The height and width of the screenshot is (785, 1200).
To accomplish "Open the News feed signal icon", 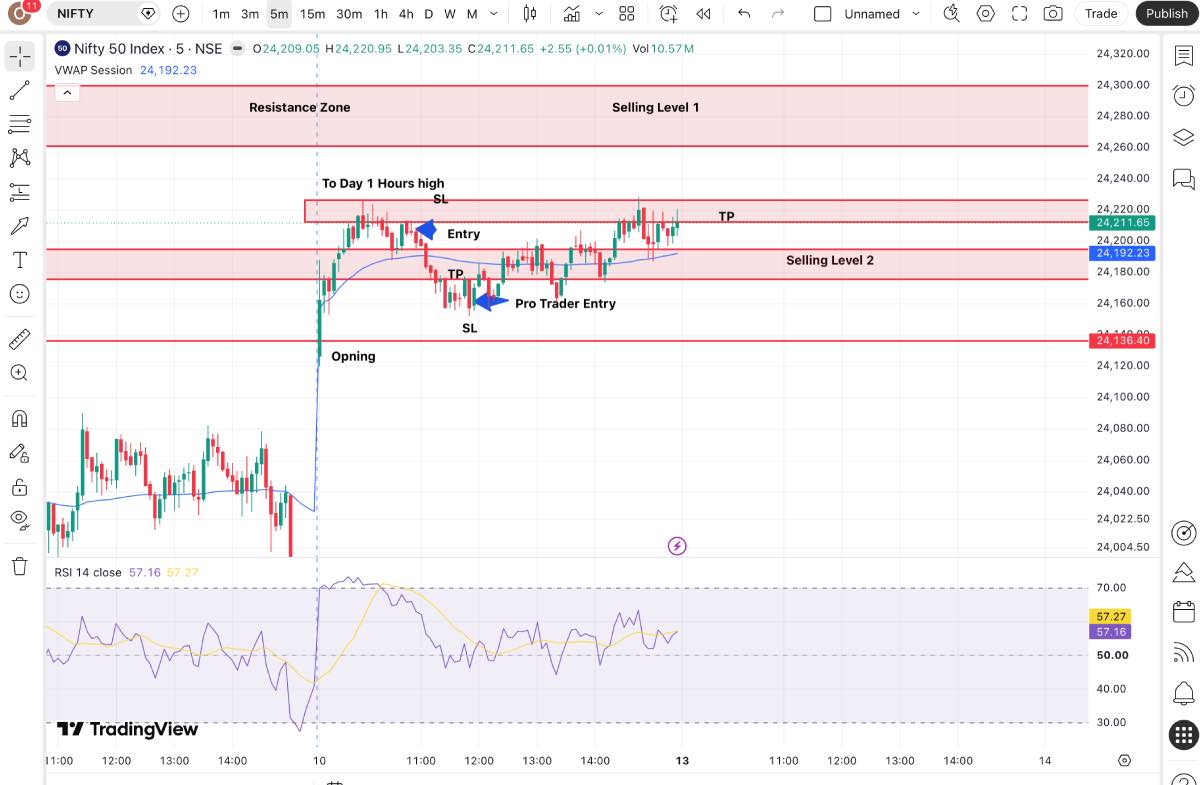I will pyautogui.click(x=1184, y=652).
